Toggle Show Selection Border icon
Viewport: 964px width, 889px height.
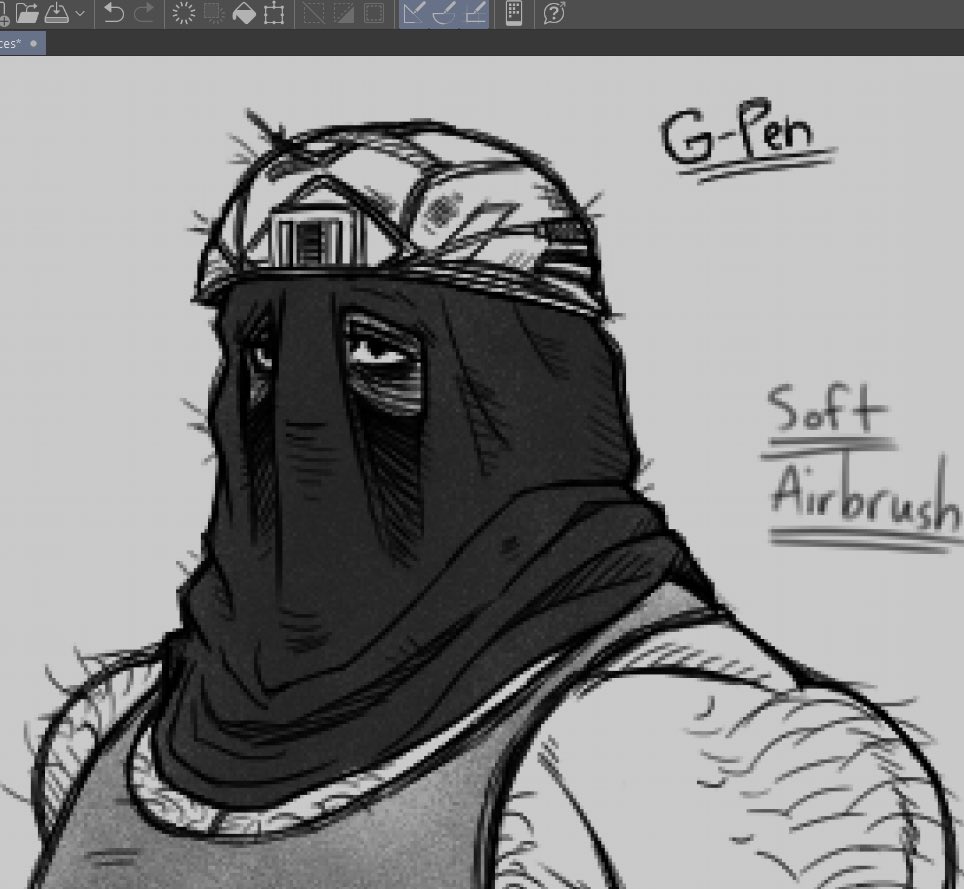374,13
